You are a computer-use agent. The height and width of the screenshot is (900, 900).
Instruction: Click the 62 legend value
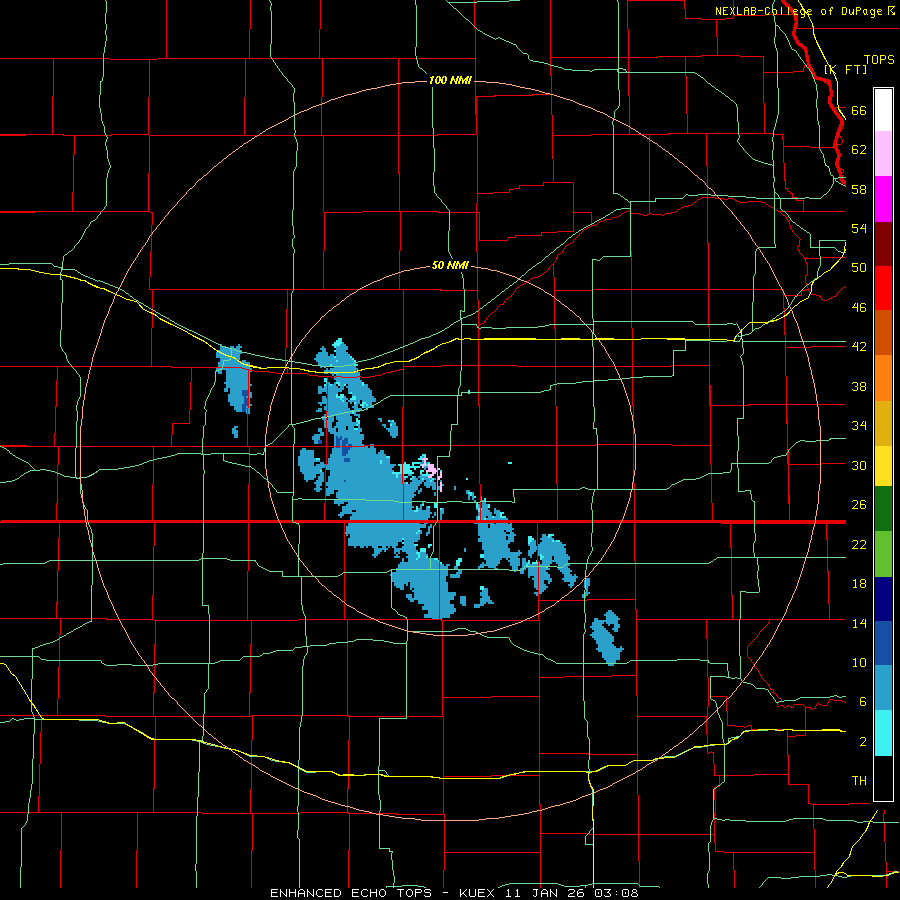tap(859, 150)
